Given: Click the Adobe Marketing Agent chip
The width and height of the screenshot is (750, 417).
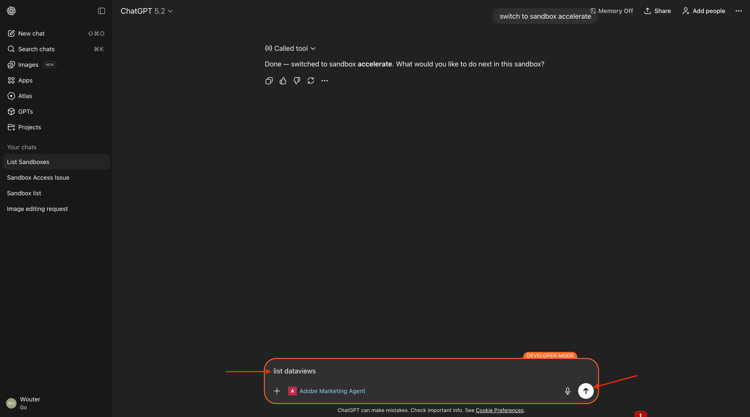Looking at the screenshot, I should (327, 391).
